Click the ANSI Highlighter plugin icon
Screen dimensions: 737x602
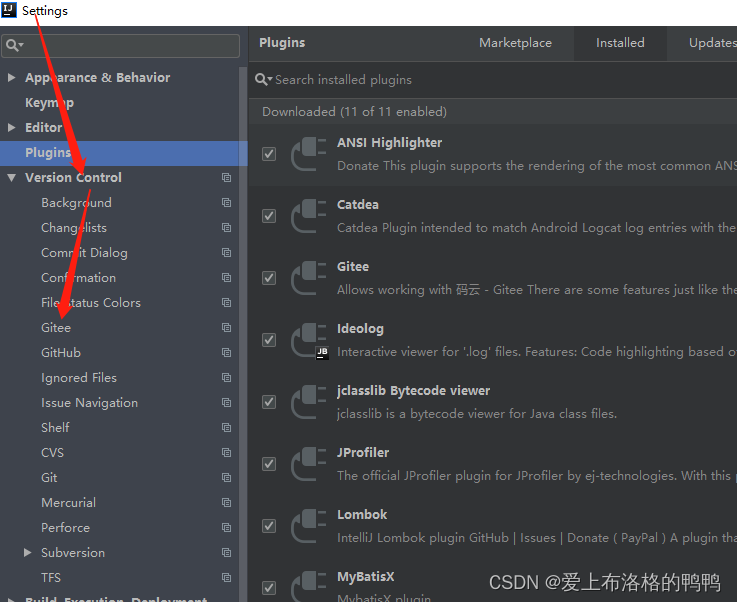pyautogui.click(x=308, y=154)
